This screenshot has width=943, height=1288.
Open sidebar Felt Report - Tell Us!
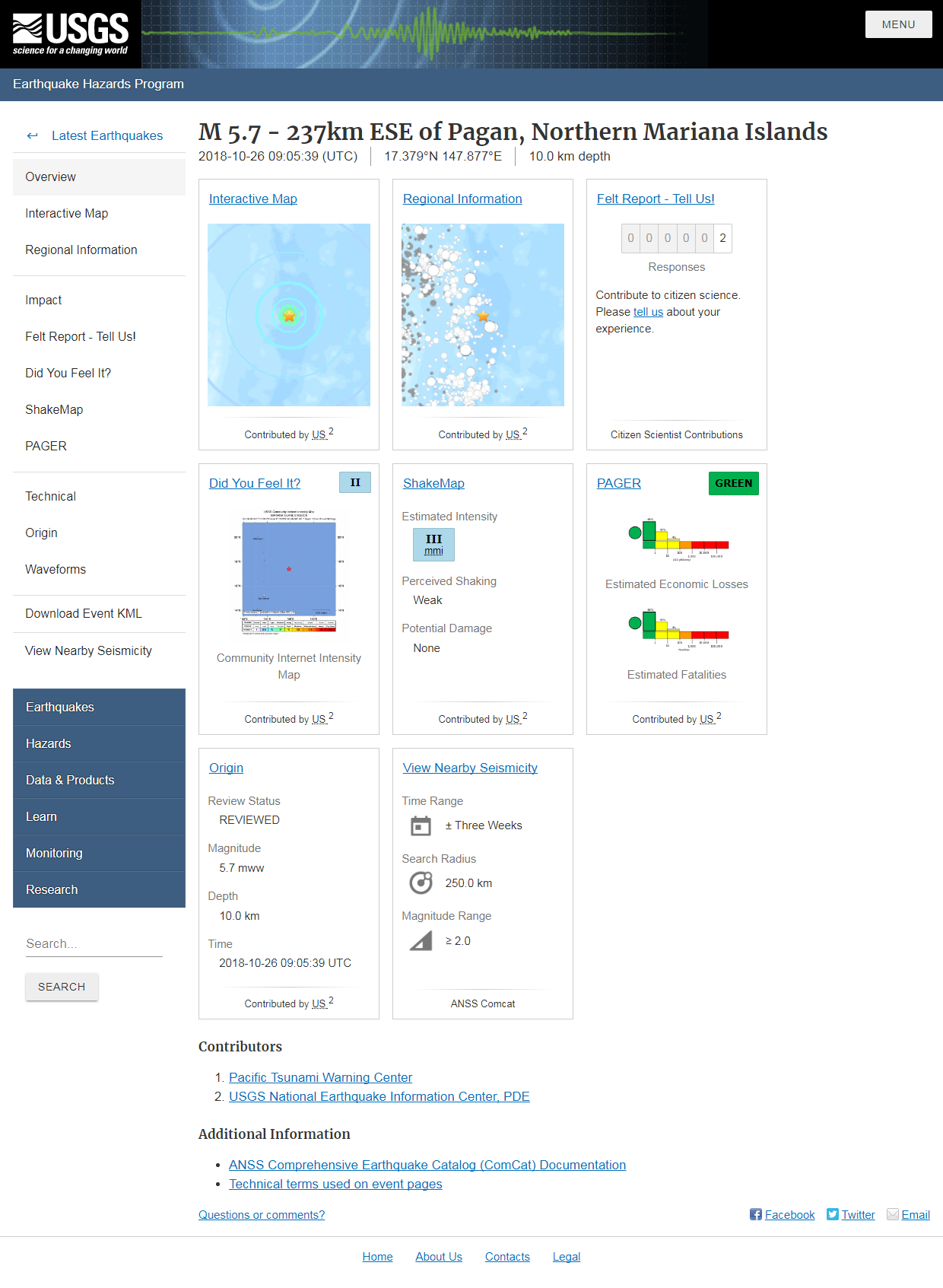[x=99, y=336]
